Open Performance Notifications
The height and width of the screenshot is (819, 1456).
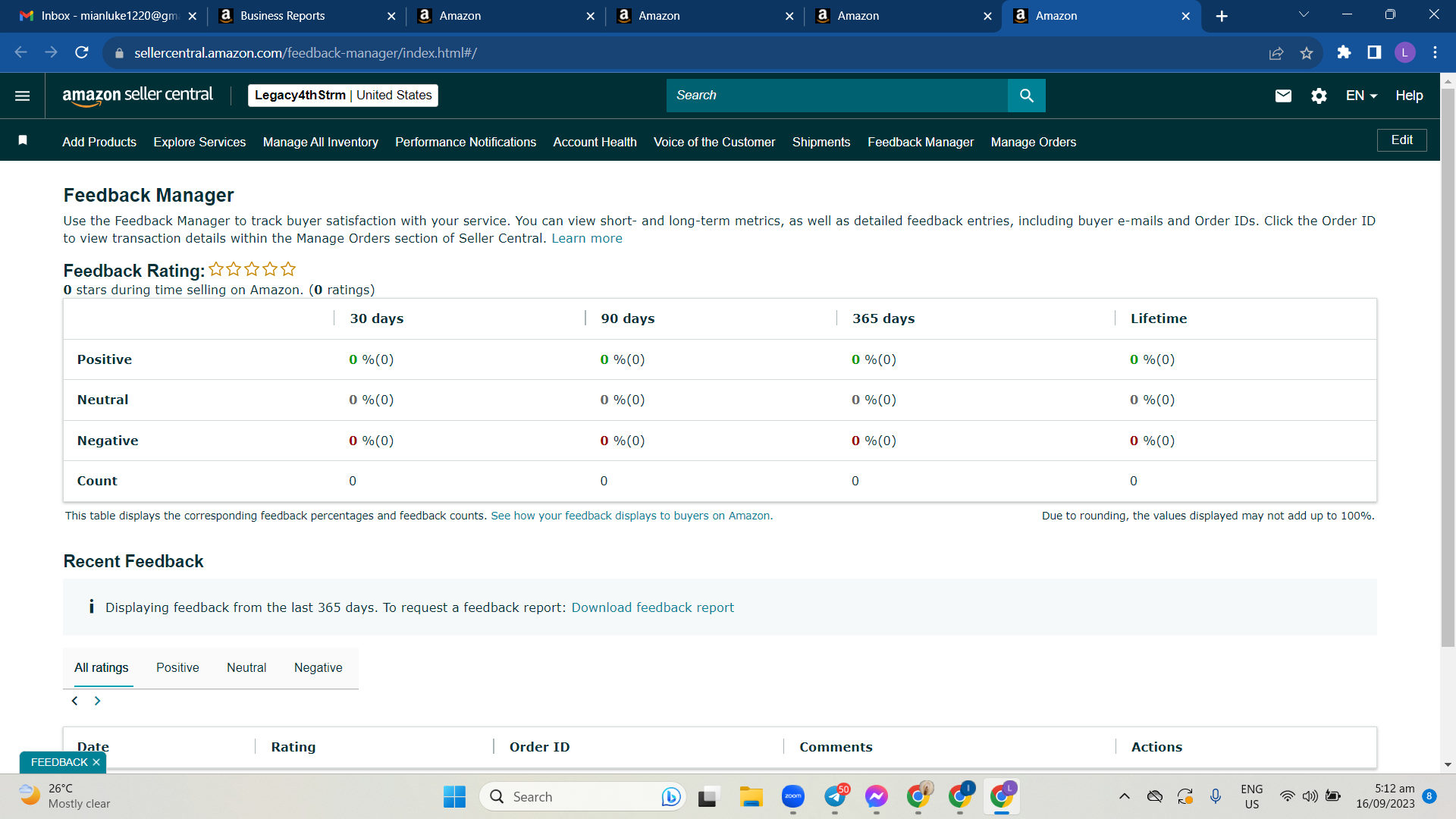pyautogui.click(x=466, y=142)
